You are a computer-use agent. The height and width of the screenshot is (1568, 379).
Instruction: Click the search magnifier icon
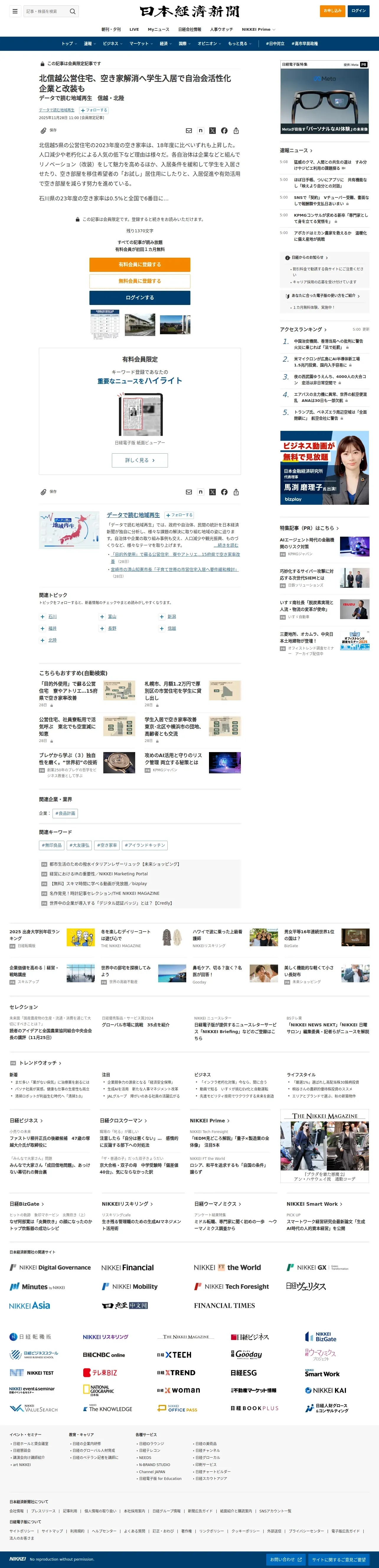coord(72,11)
